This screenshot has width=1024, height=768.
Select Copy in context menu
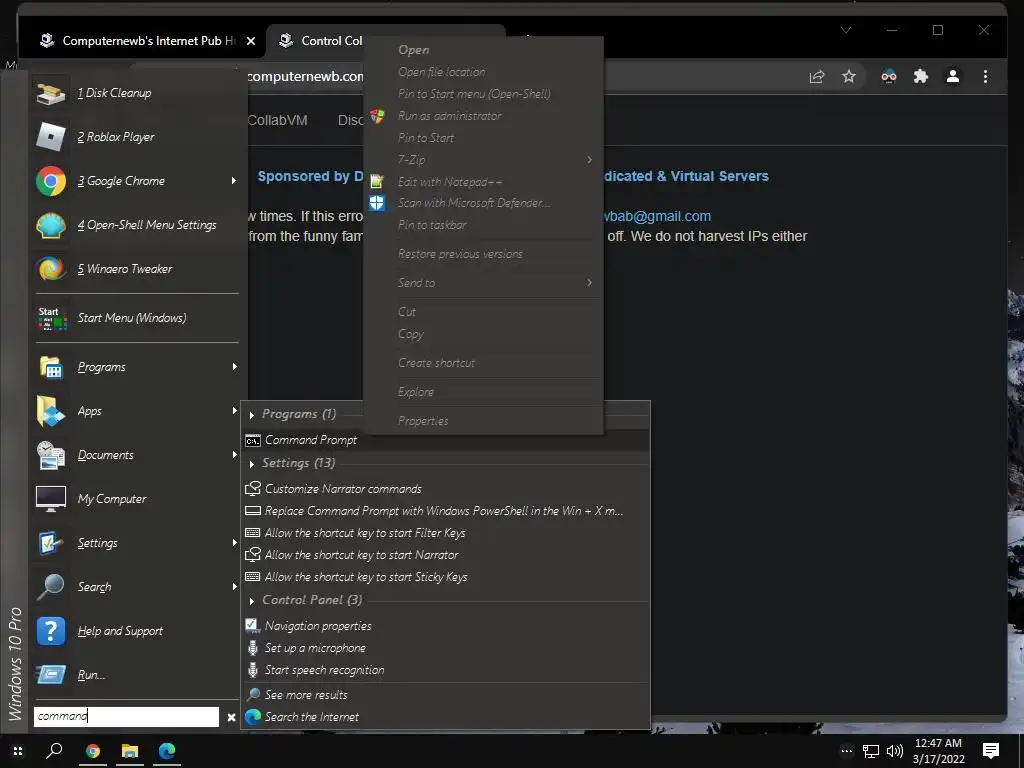(483, 334)
